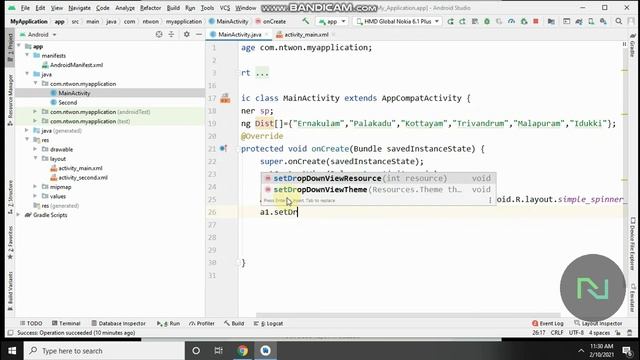Expand the values folder

click(x=35, y=196)
